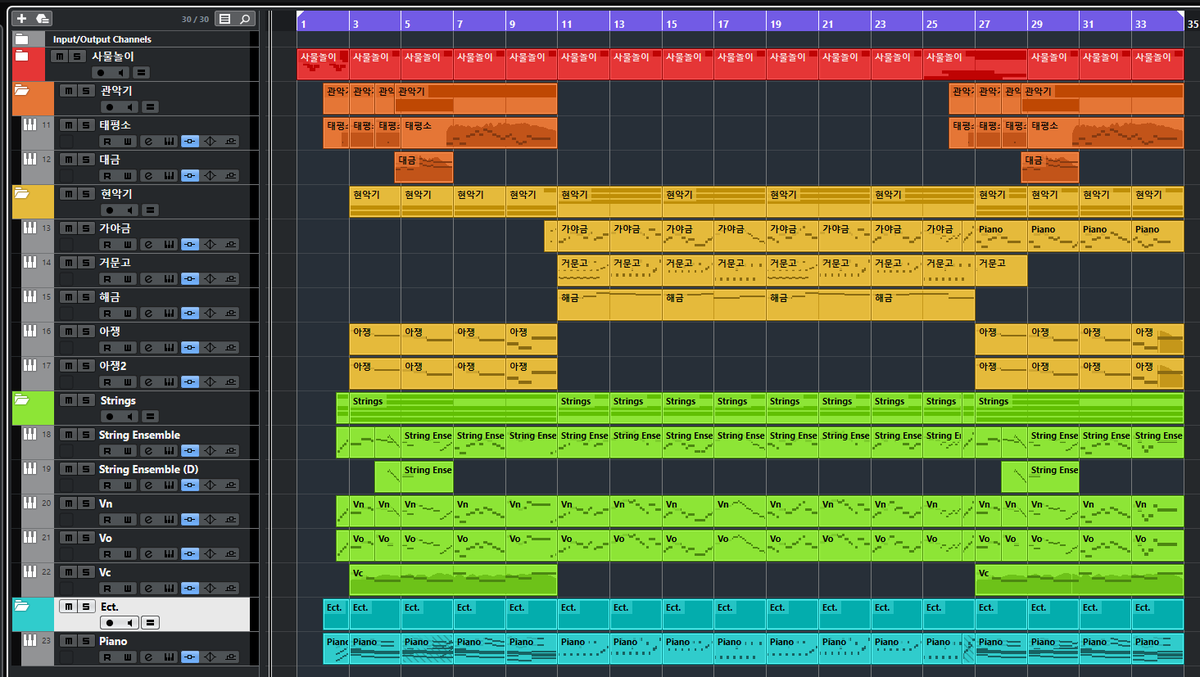Collapse the 관악기 folder track
The image size is (1200, 677).
click(21, 90)
